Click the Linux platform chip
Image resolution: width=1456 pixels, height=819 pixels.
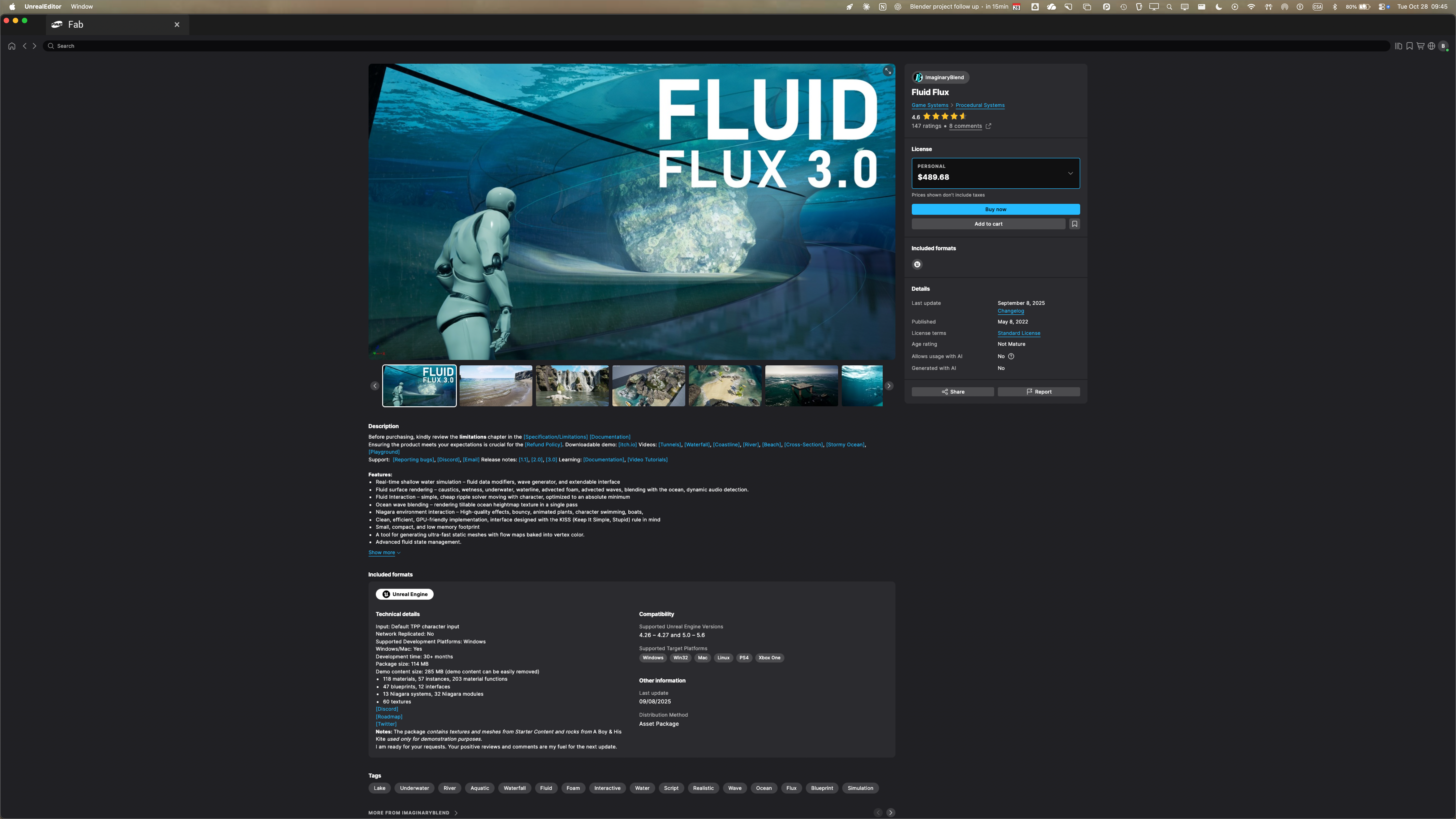tap(723, 658)
